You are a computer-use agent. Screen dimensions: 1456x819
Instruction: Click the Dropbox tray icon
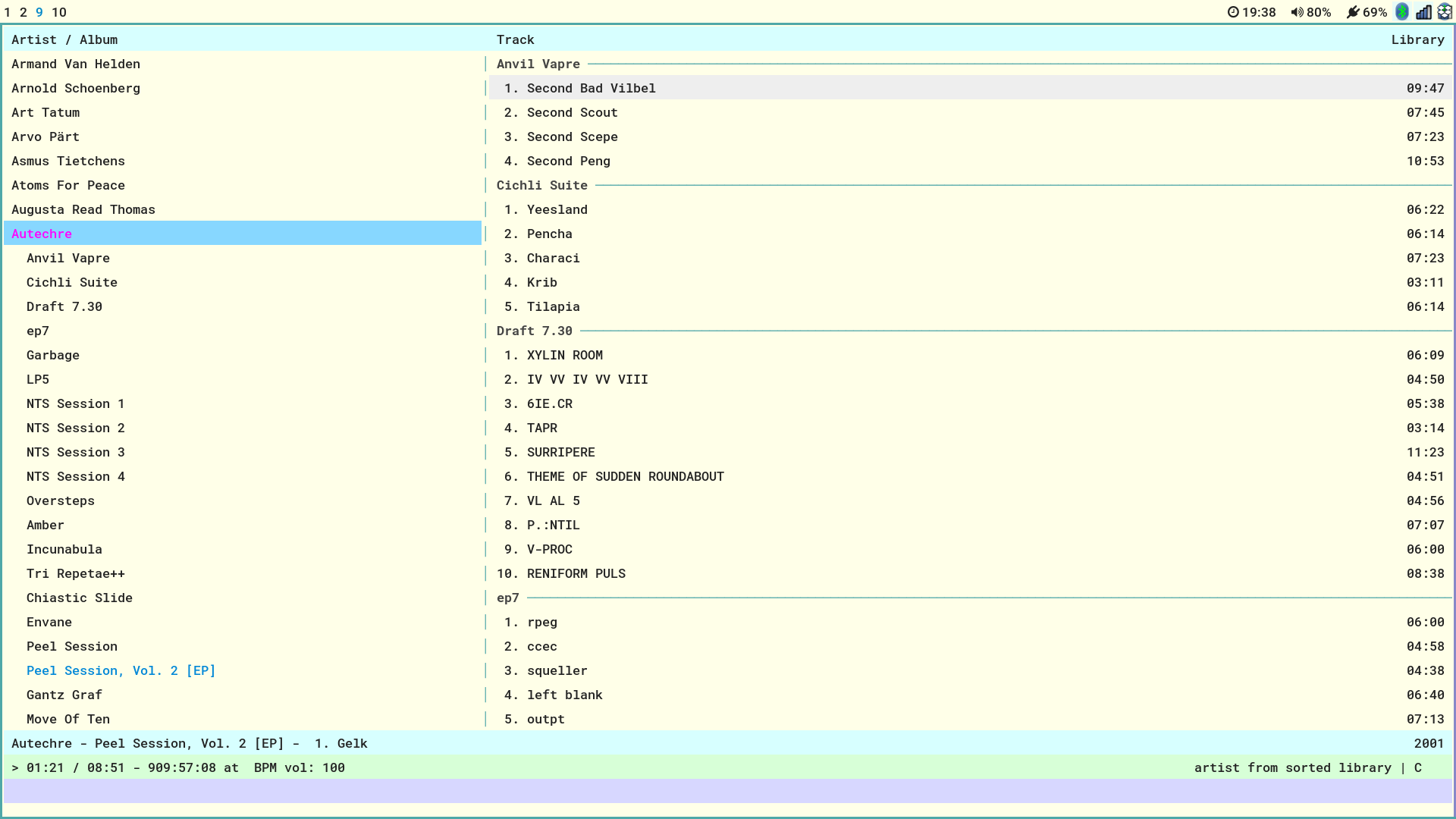tap(1445, 12)
